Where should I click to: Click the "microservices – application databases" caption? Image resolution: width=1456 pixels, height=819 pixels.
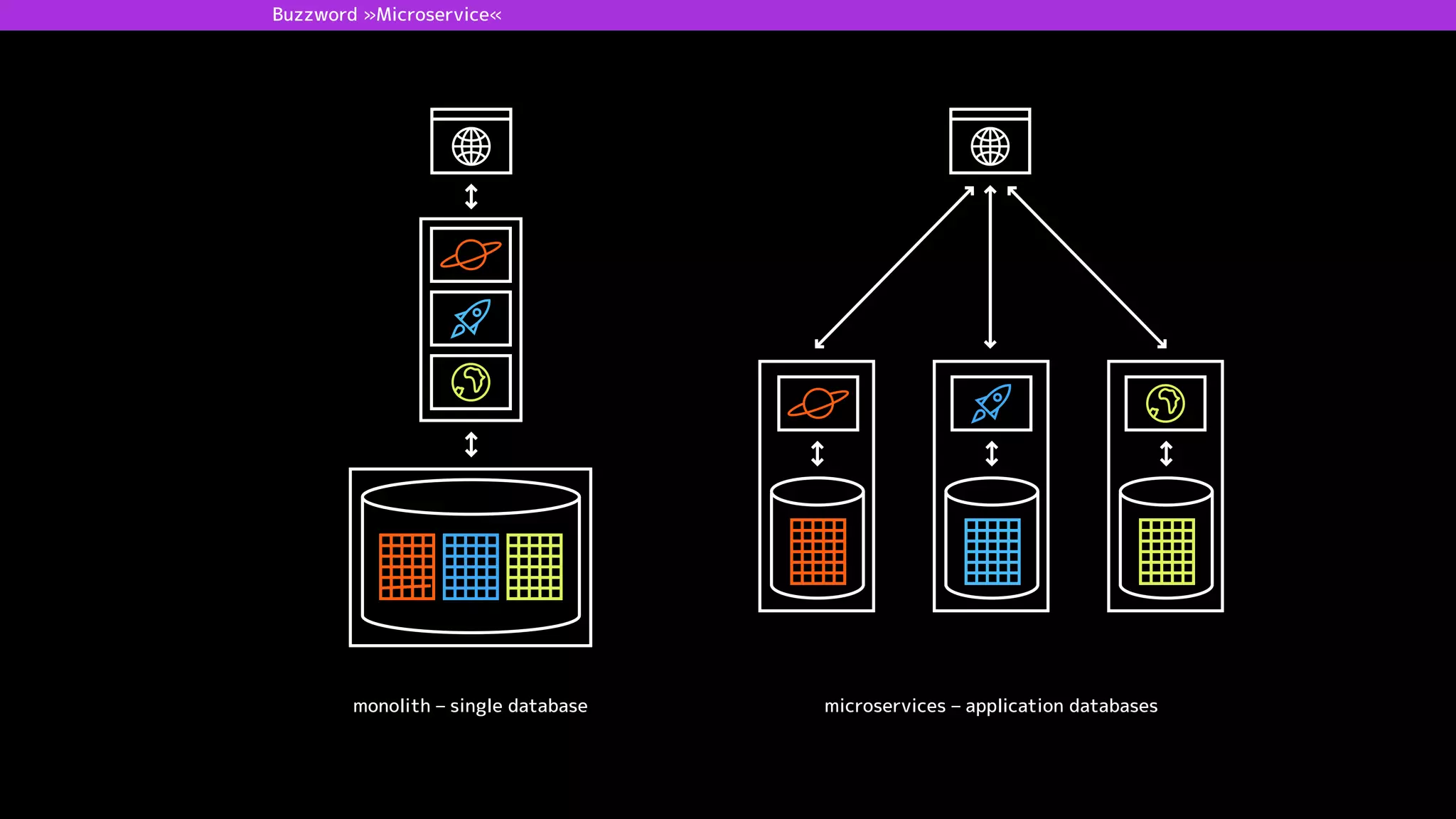point(990,706)
